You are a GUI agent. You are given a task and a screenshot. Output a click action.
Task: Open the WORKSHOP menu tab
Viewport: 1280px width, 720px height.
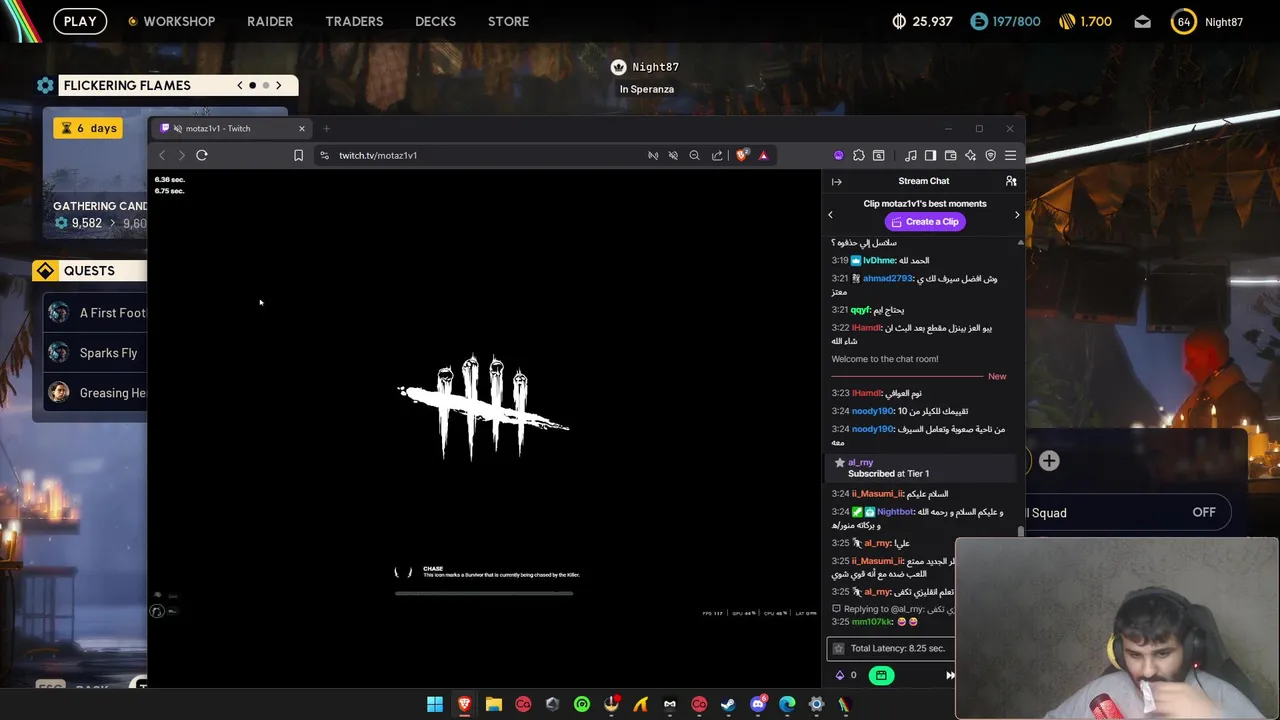pyautogui.click(x=171, y=21)
